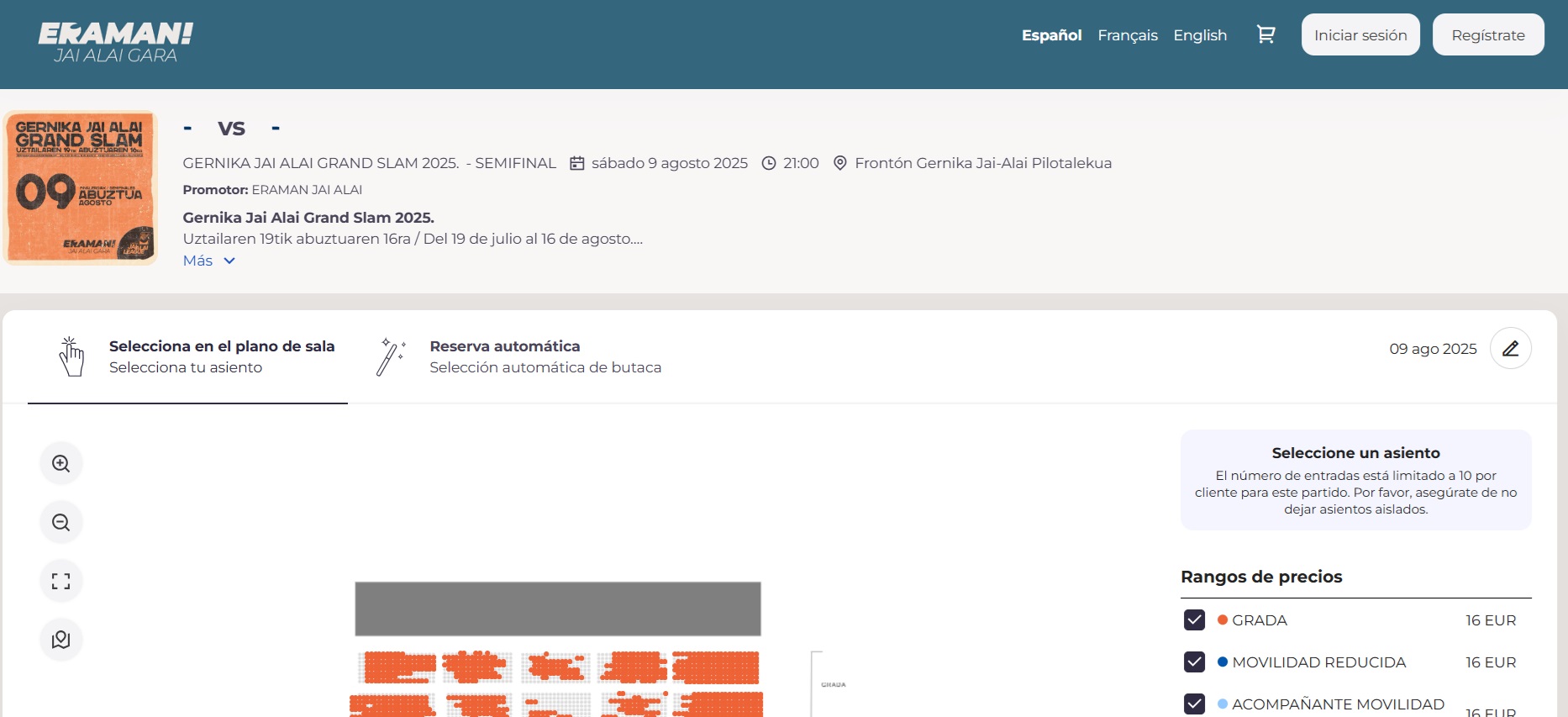Click the ERAMAN Jai Alai Gara logo

pos(116,42)
